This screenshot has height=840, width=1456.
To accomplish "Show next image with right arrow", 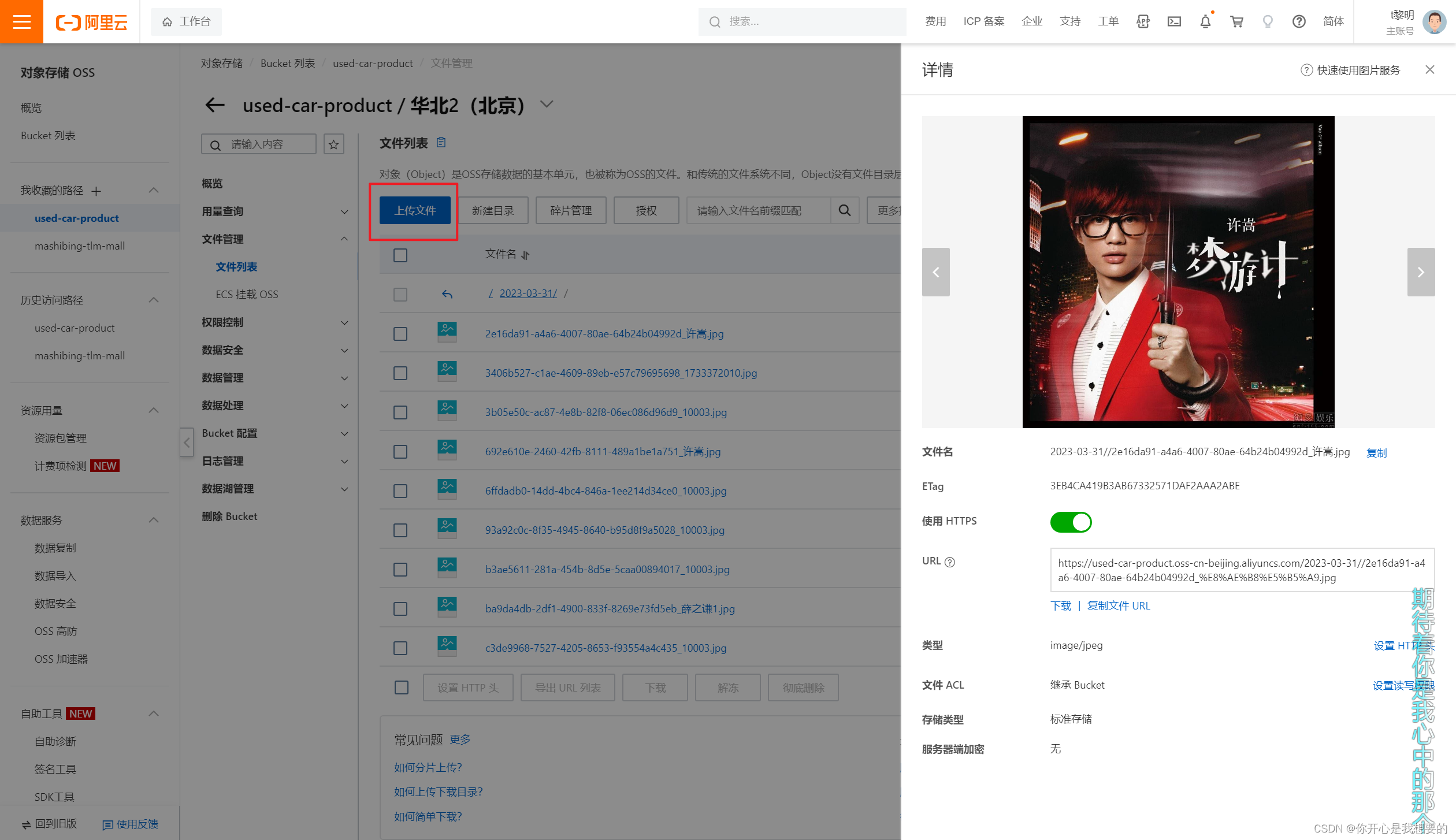I will (x=1421, y=272).
